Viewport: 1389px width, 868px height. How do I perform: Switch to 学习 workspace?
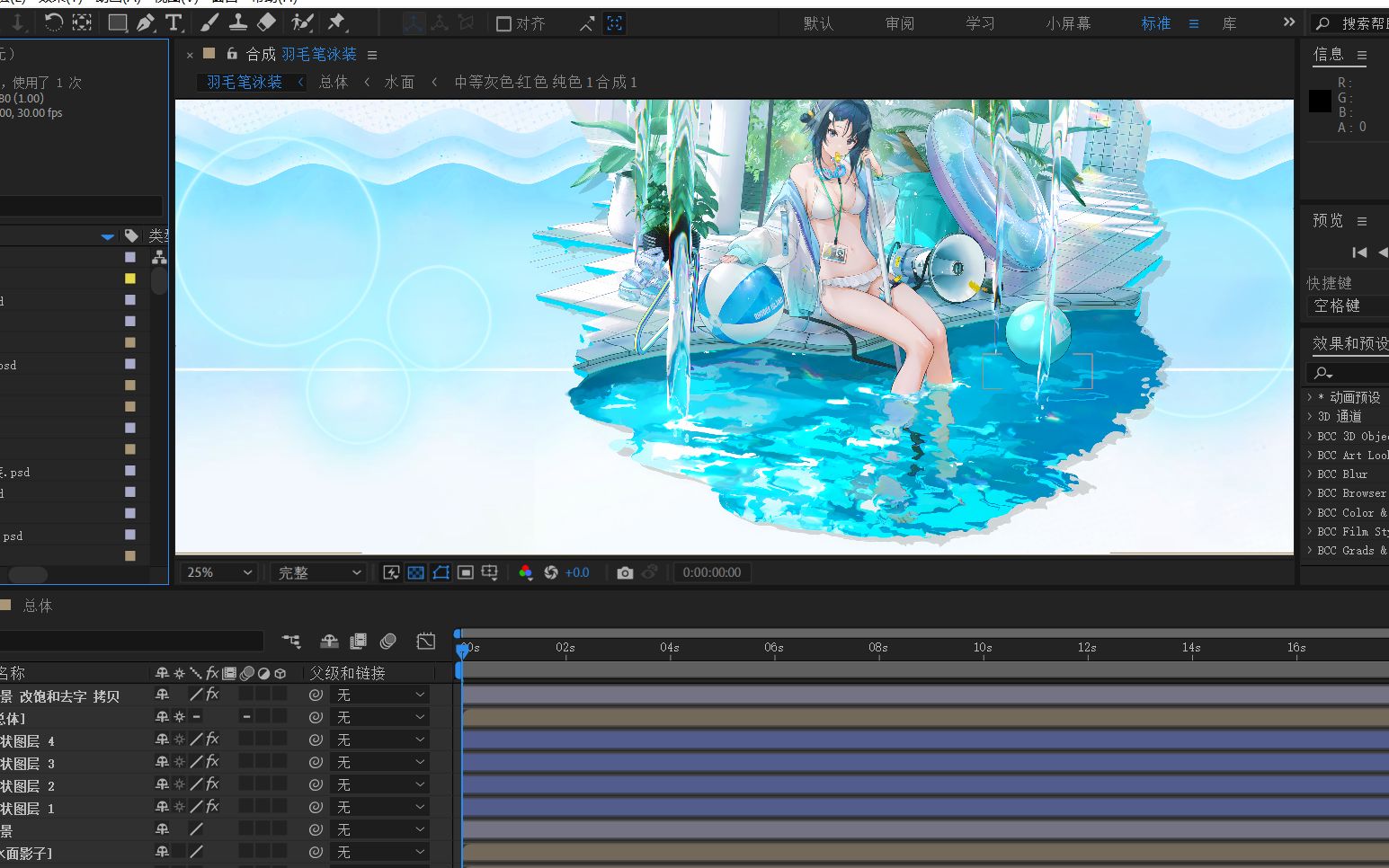(x=980, y=23)
